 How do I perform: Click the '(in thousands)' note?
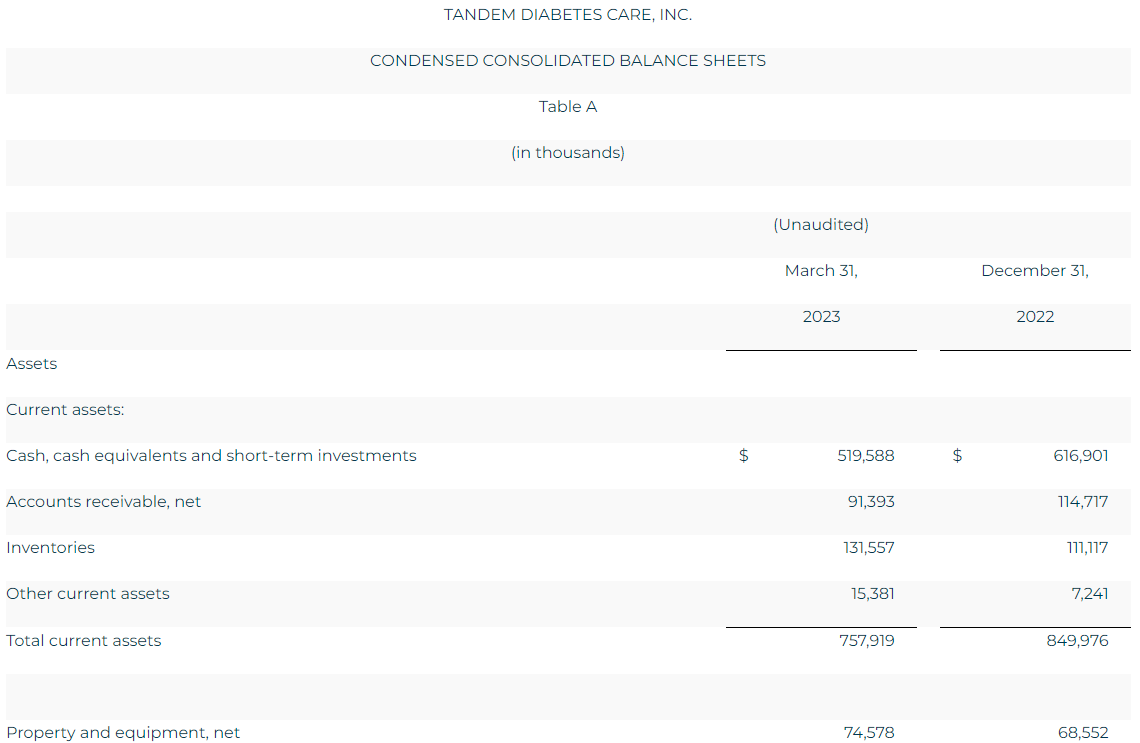pyautogui.click(x=568, y=153)
